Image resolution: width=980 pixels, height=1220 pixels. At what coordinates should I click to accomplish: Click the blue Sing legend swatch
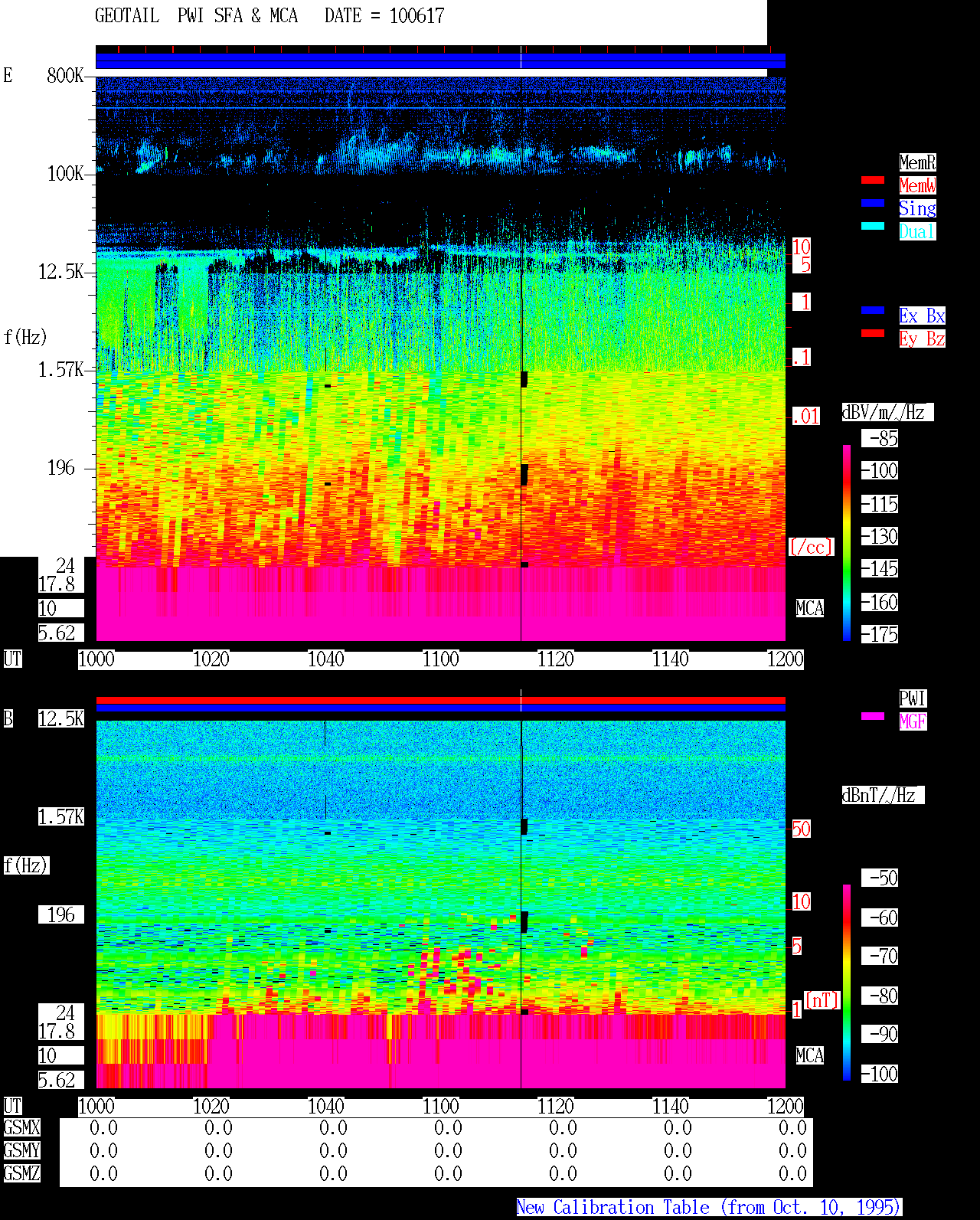873,203
